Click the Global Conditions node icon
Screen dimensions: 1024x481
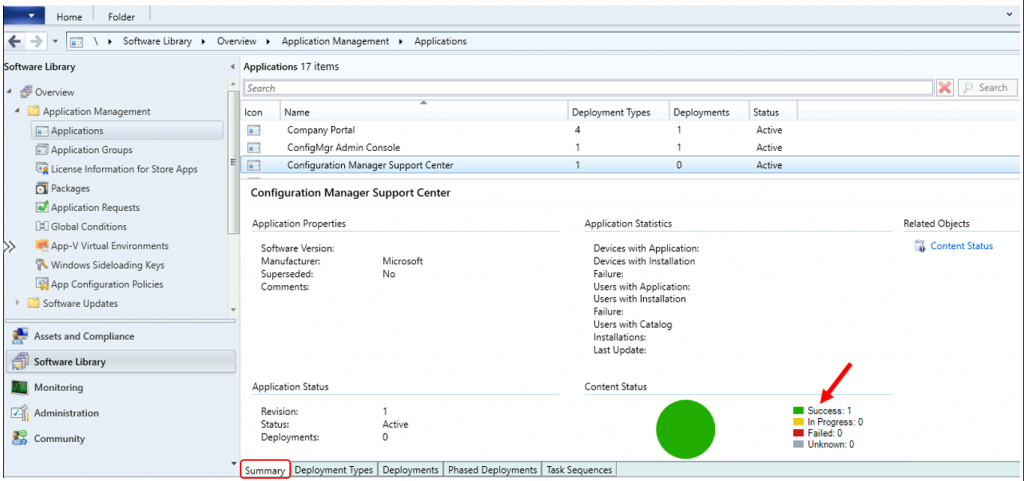(x=42, y=226)
